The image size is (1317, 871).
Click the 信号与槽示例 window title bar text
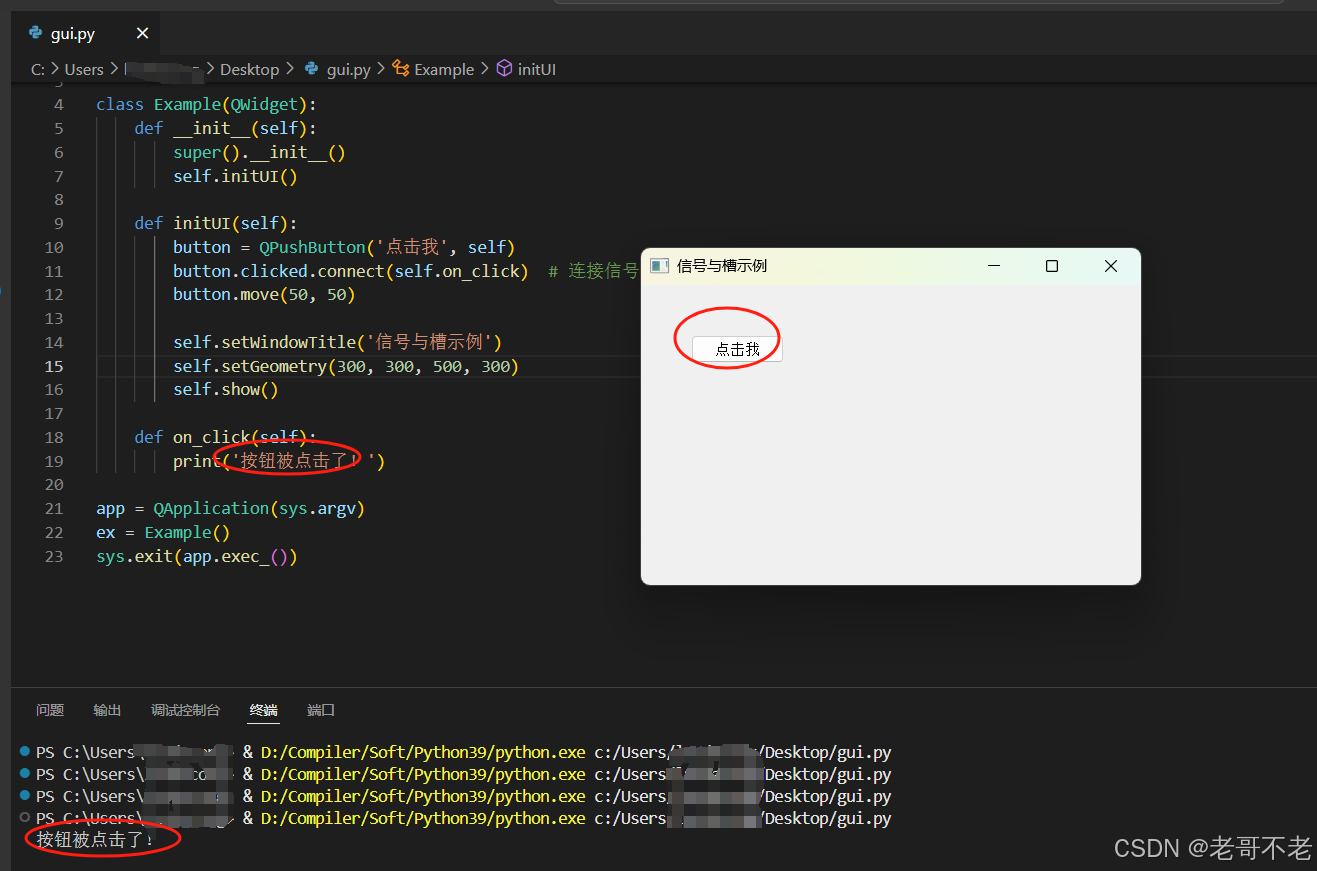click(722, 265)
